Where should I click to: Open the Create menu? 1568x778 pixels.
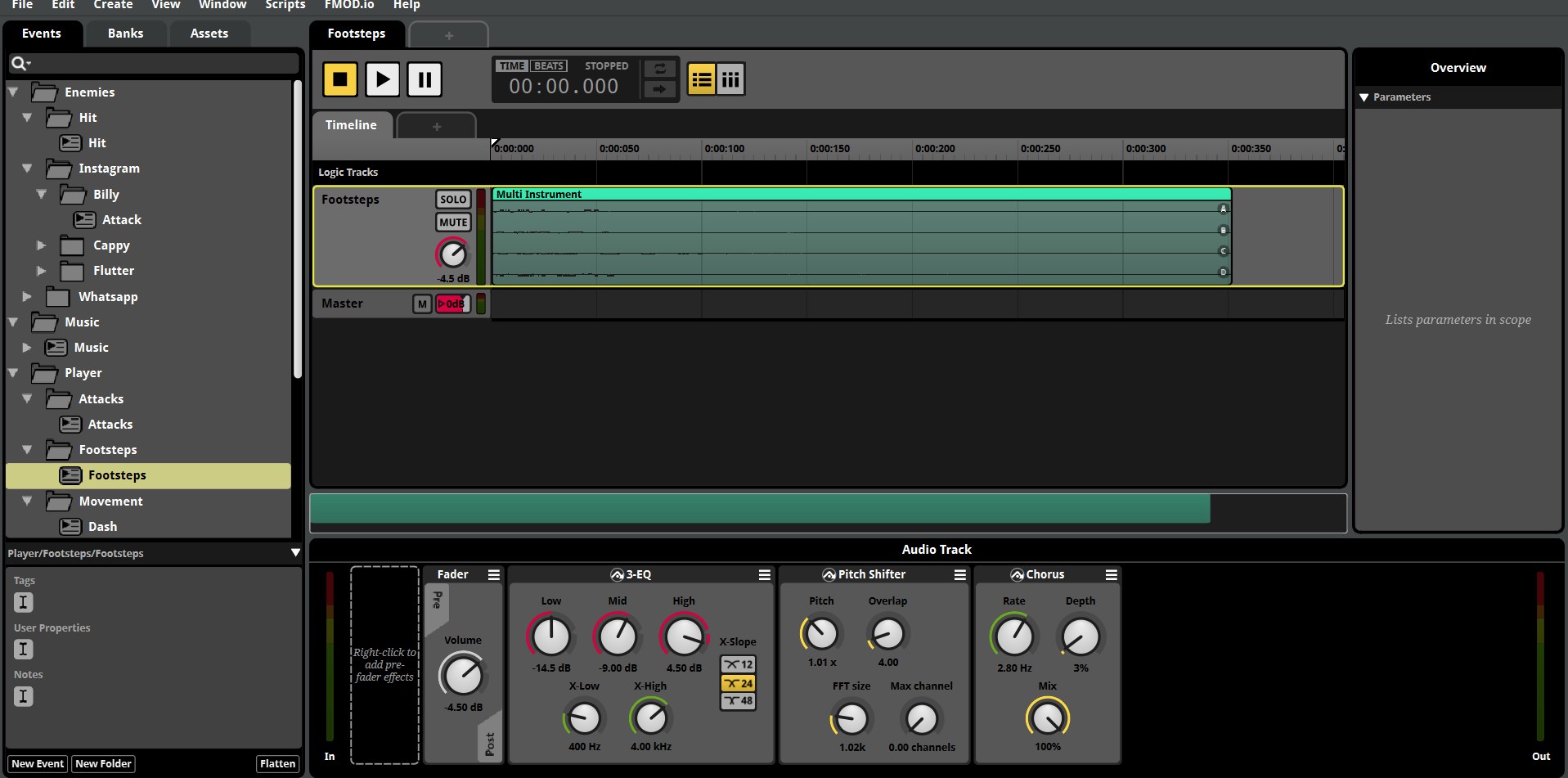113,5
